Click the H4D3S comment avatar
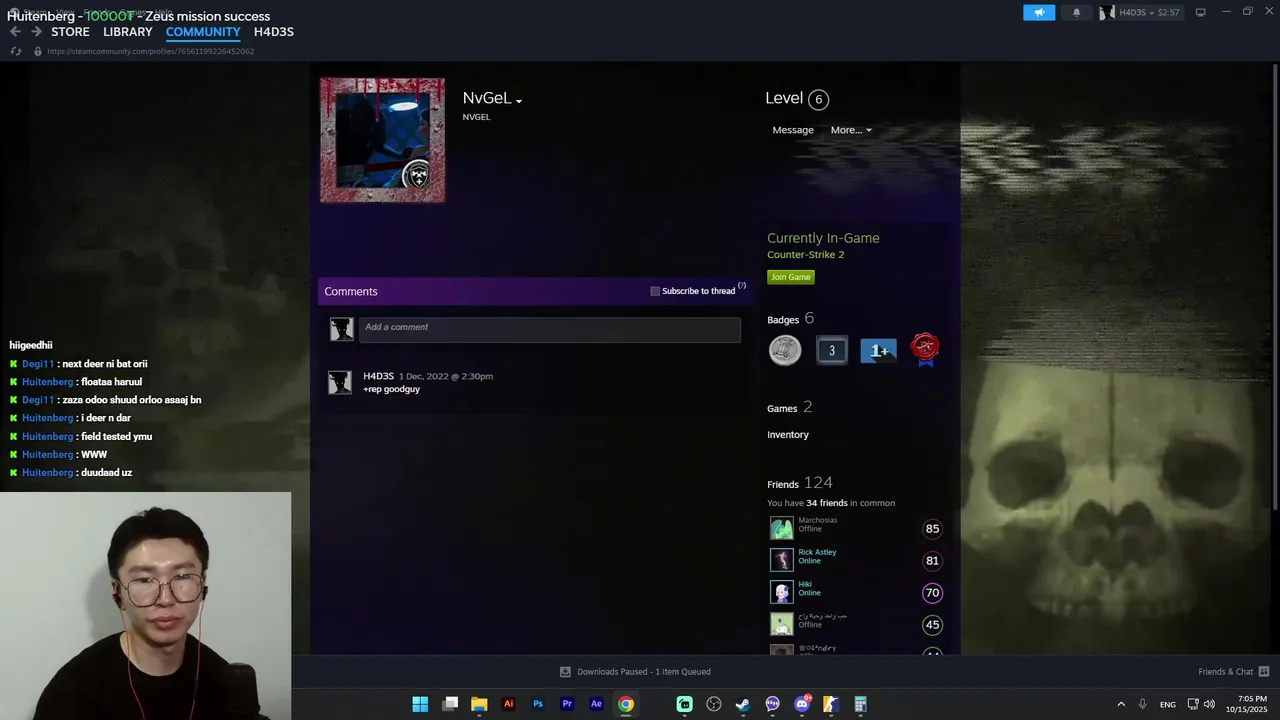1280x720 pixels. (x=340, y=382)
